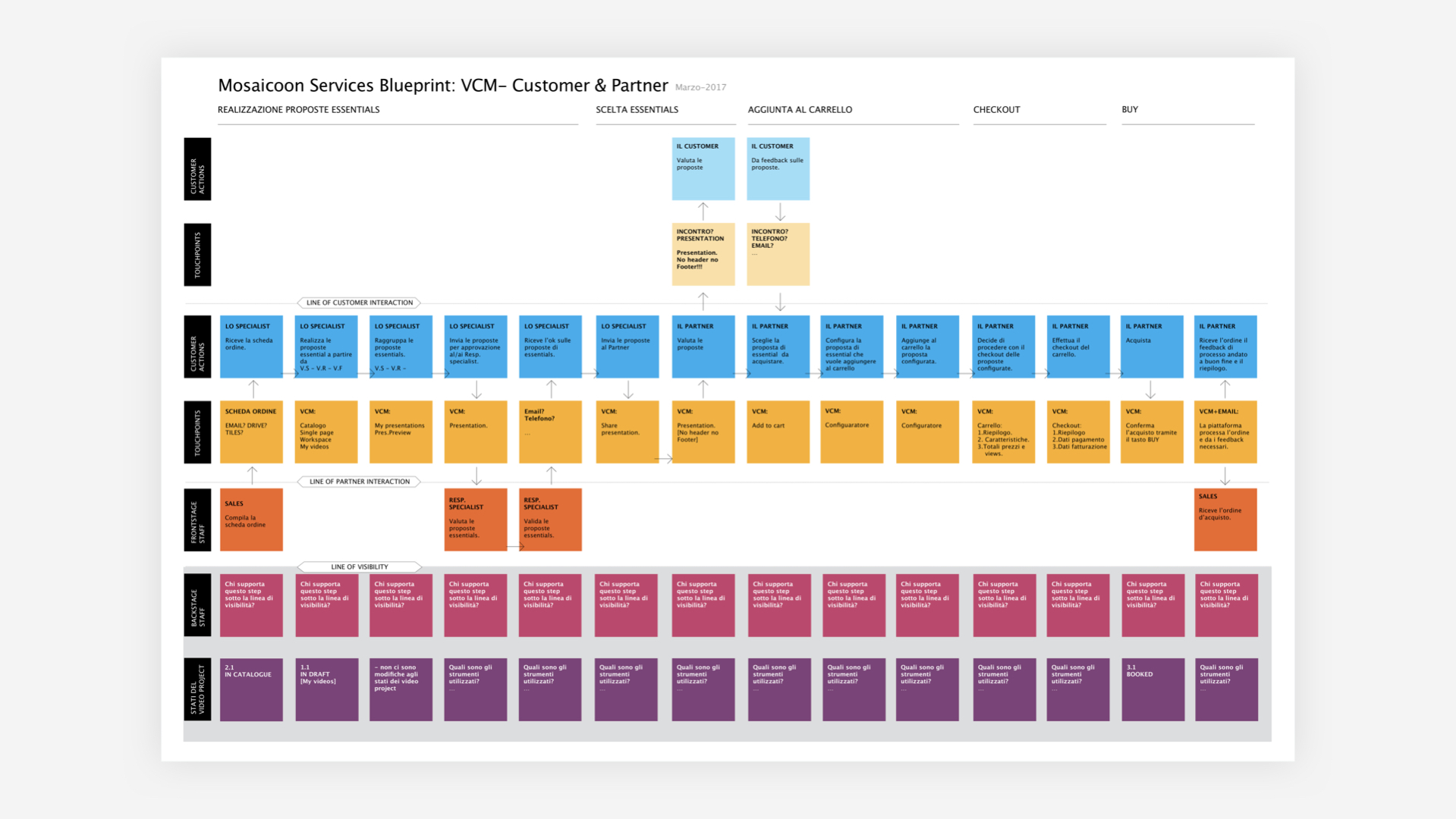This screenshot has height=819, width=1456.
Task: Select the REALIZZAZIONE PROPOSTE ESSENTIALS phase heading
Action: [x=298, y=109]
